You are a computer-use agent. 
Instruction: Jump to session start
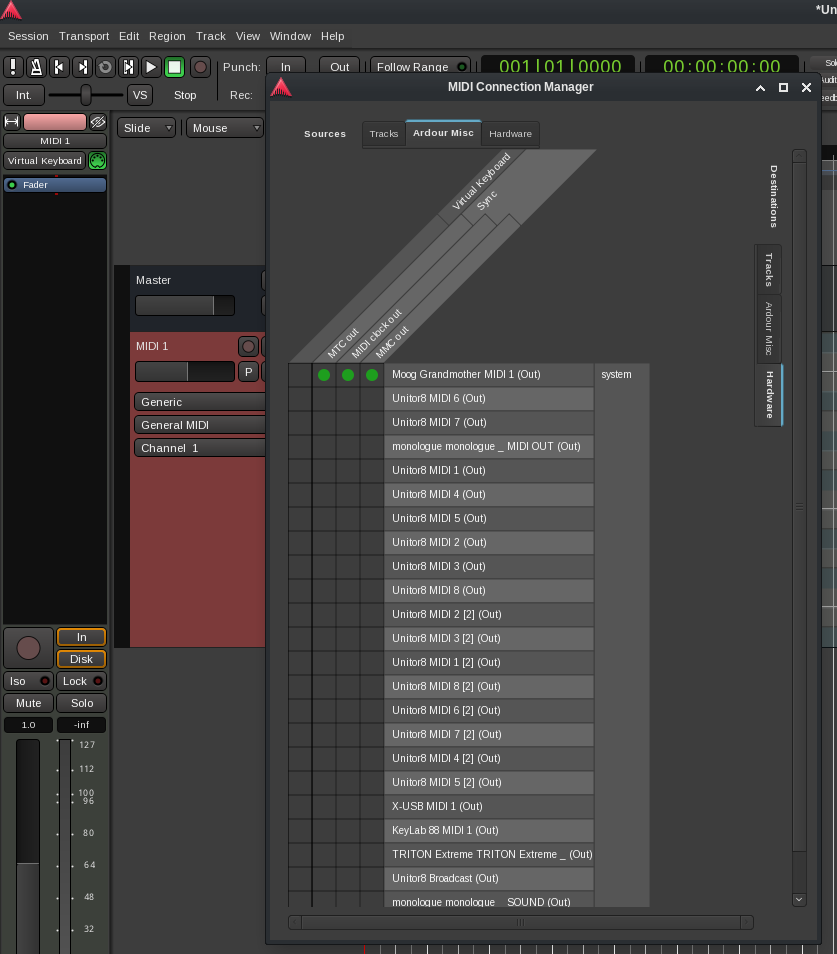(x=59, y=67)
